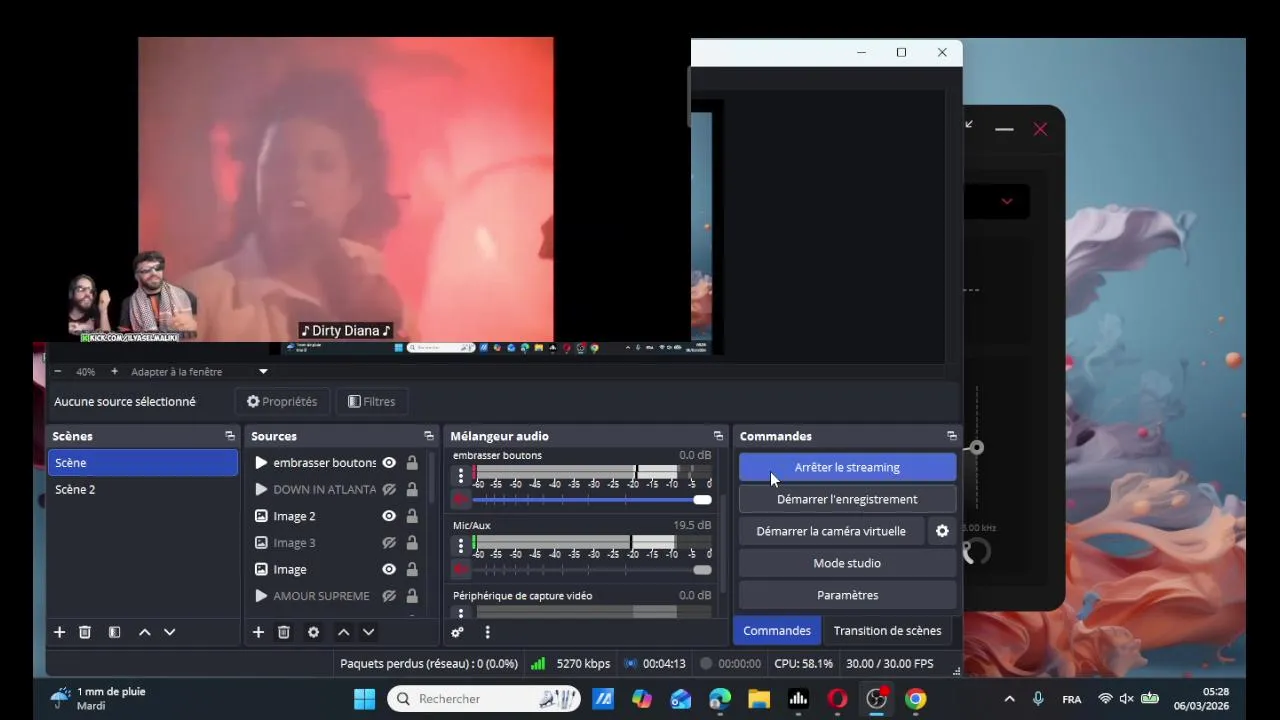The height and width of the screenshot is (720, 1280).
Task: Select the Image 3 source row
Action: (x=336, y=543)
